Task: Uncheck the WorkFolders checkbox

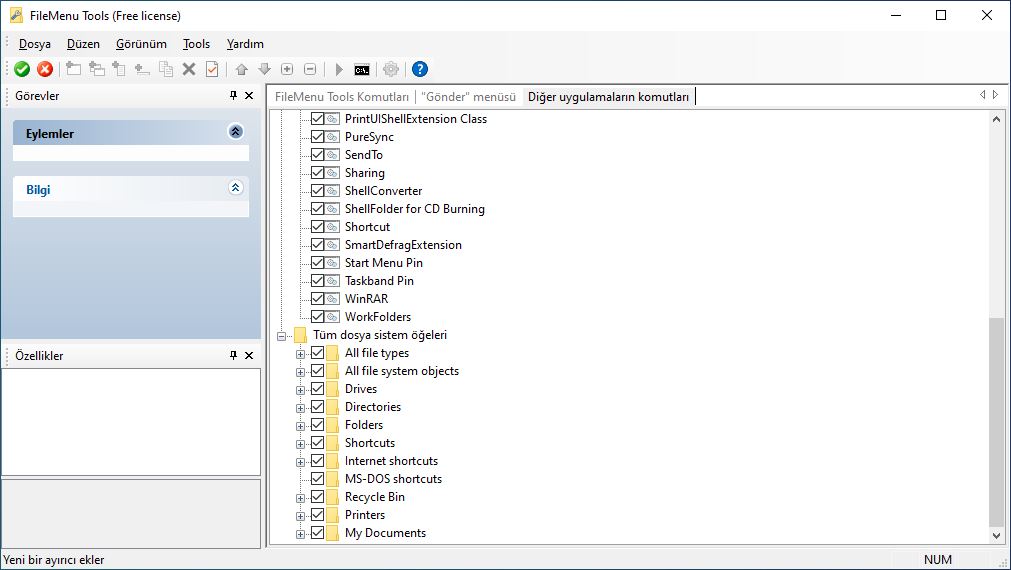Action: click(317, 317)
